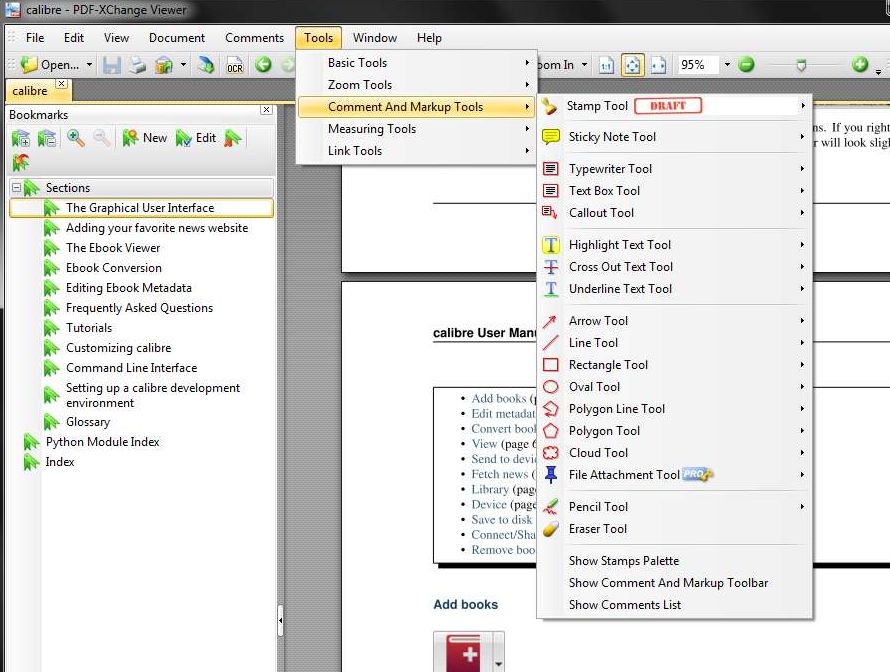This screenshot has height=672, width=890.
Task: Choose the Arrow Tool icon
Action: 549,321
